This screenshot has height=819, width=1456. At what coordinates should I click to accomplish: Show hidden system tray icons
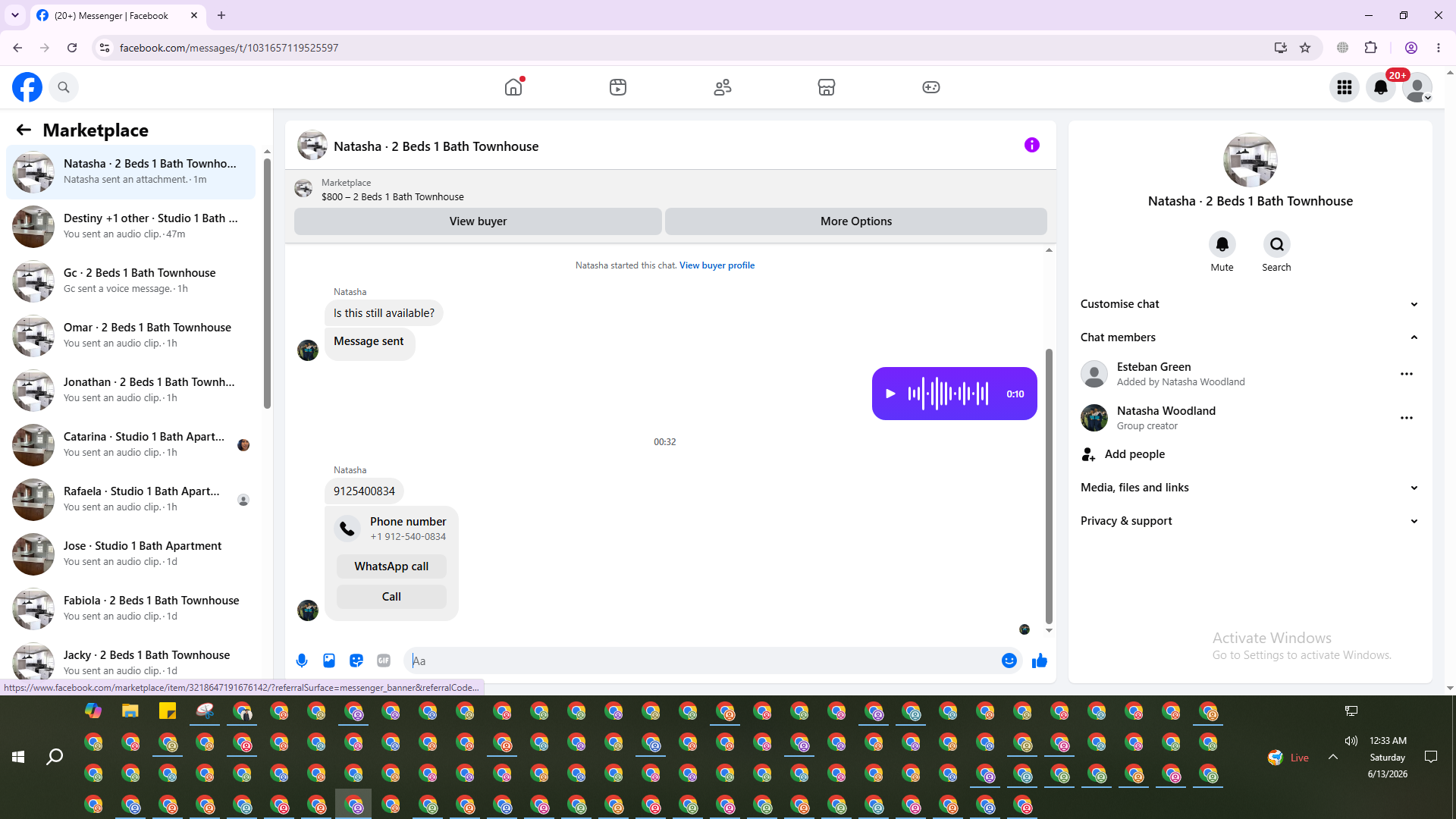pos(1332,757)
